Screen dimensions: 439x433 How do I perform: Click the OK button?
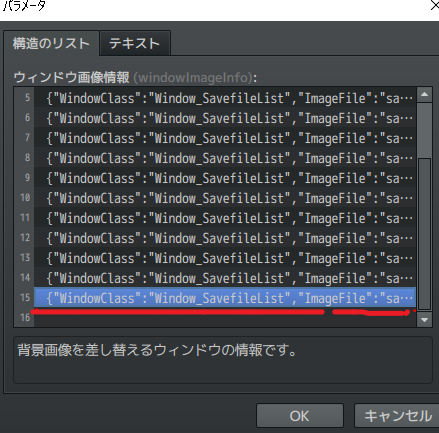point(300,416)
